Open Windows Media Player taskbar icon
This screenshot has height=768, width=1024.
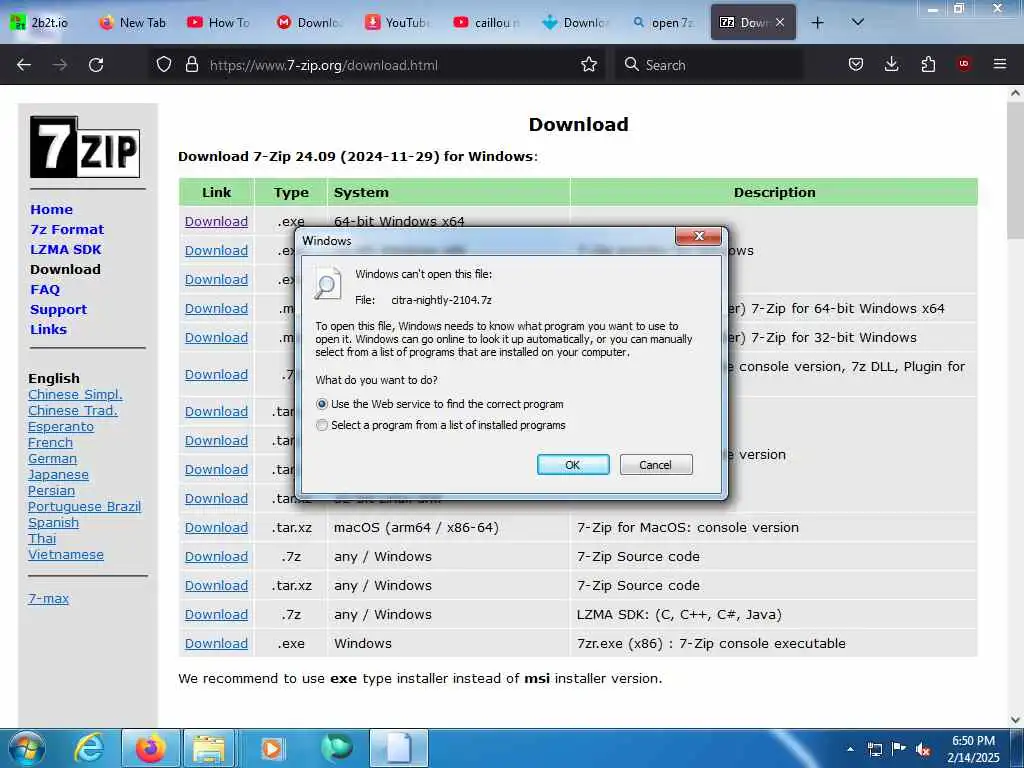(271, 748)
